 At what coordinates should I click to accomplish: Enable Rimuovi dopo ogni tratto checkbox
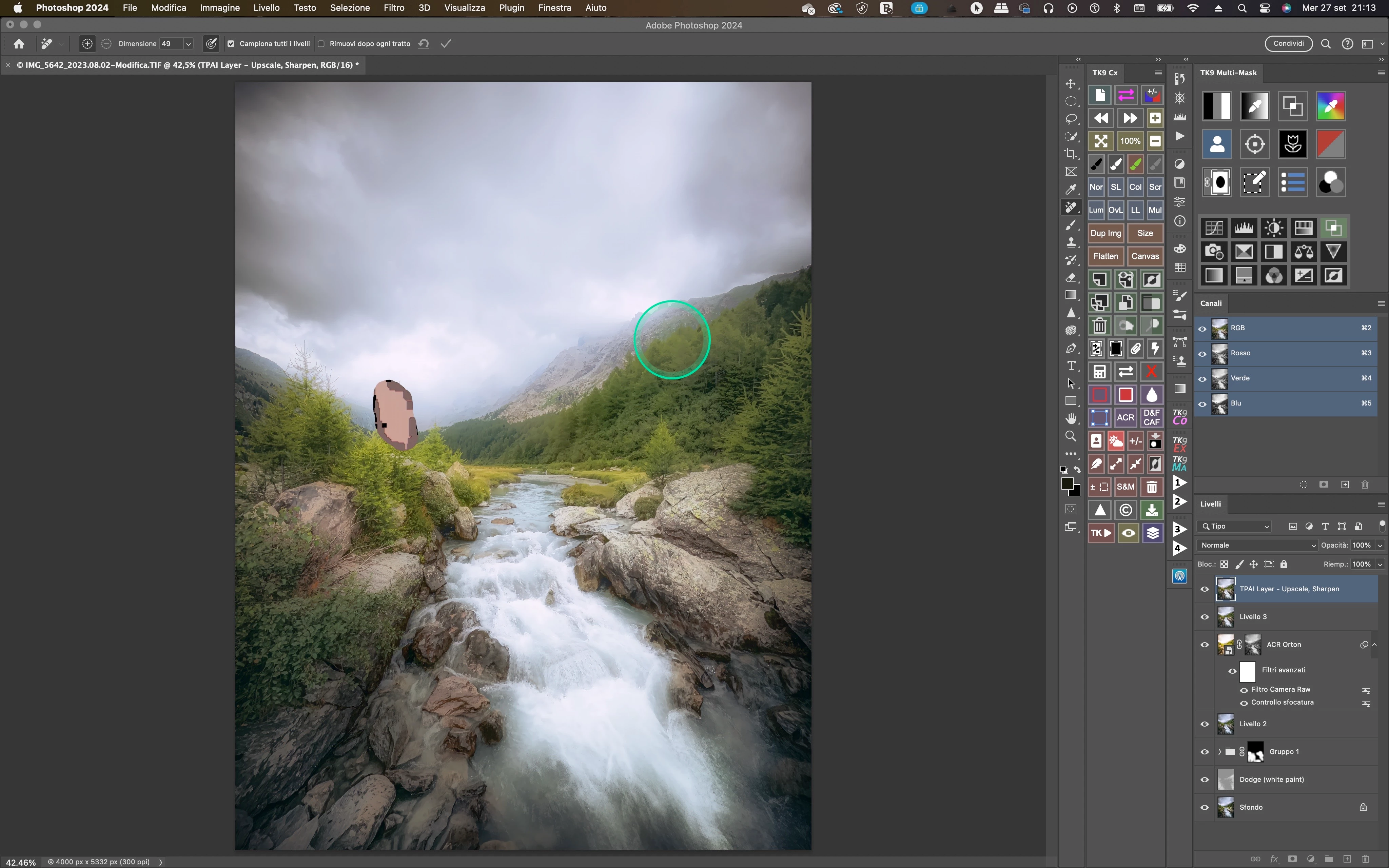click(x=321, y=44)
